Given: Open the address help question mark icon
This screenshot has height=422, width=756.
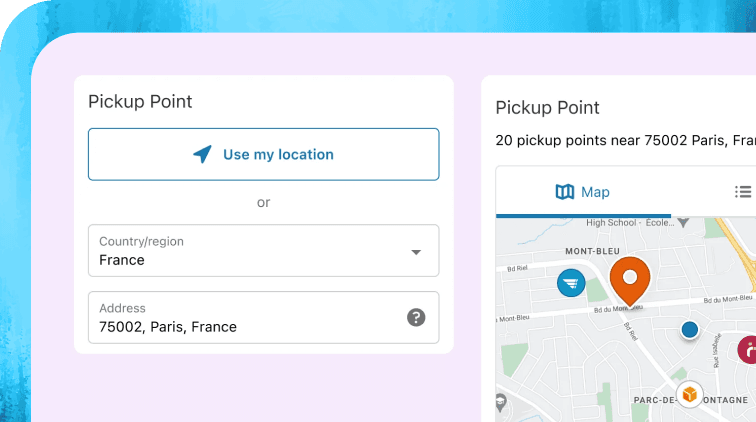Looking at the screenshot, I should coord(416,318).
